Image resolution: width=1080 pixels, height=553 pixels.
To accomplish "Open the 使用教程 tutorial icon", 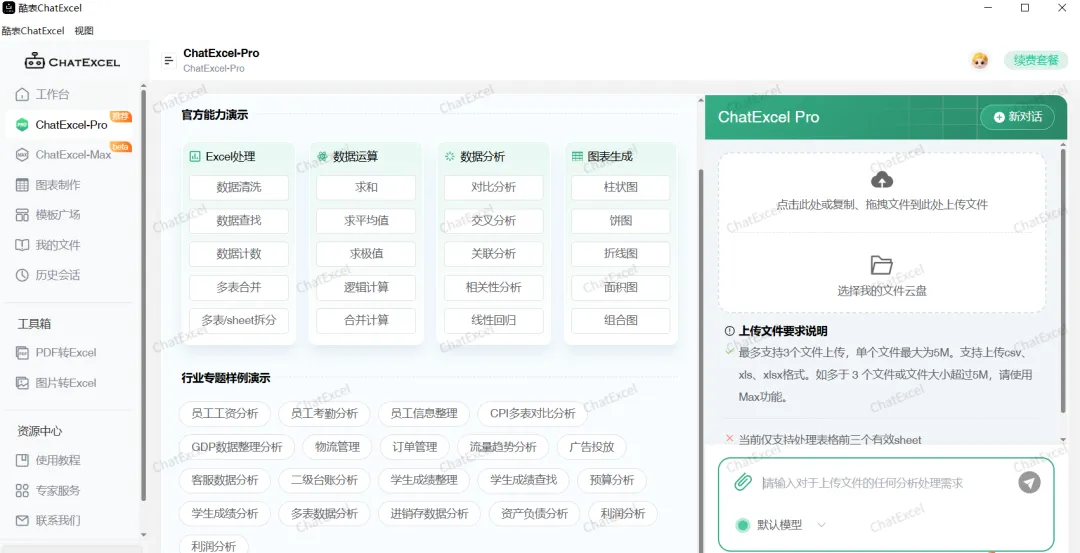I will 23,460.
